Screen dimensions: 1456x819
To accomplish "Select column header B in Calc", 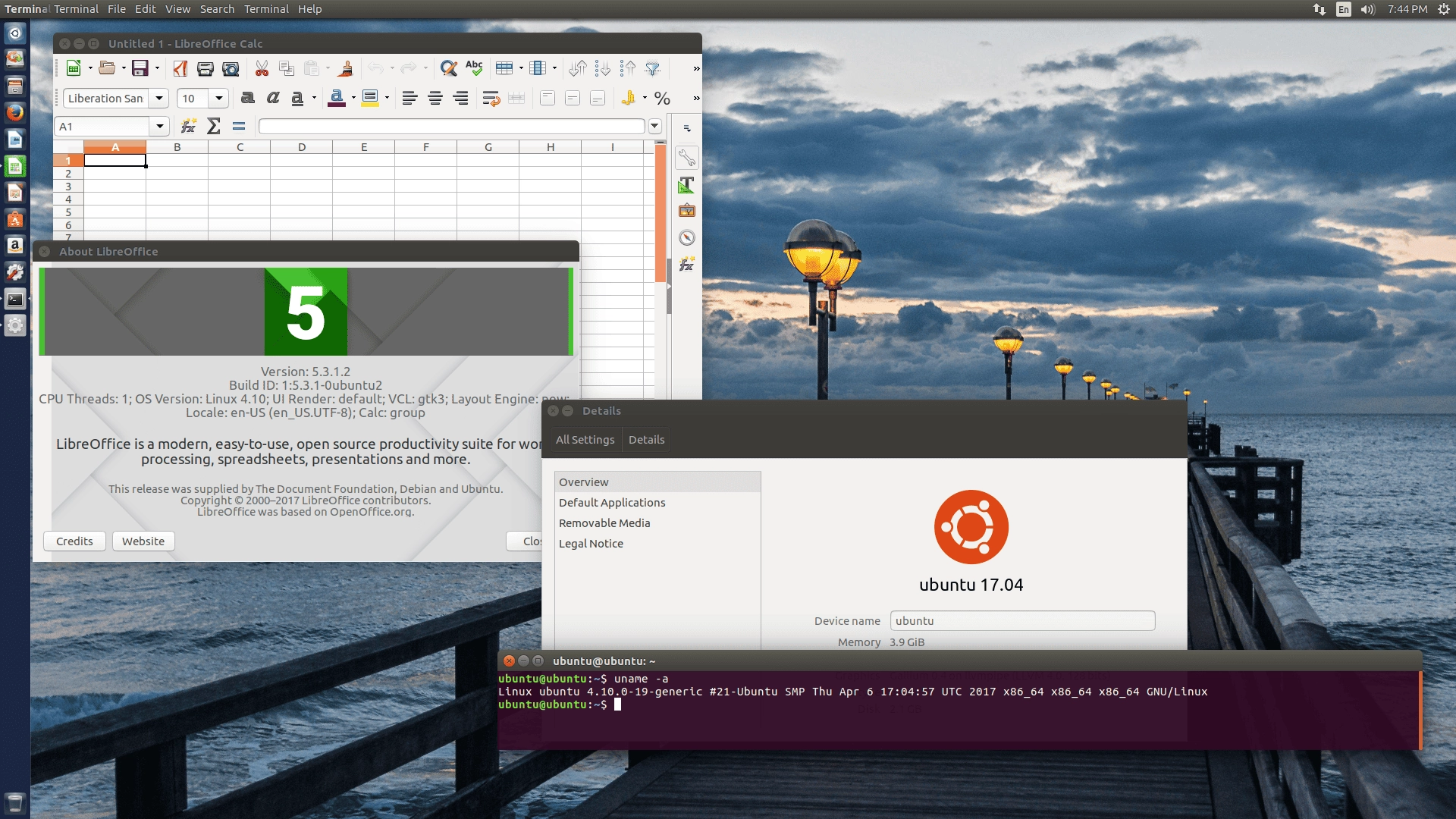I will (177, 147).
